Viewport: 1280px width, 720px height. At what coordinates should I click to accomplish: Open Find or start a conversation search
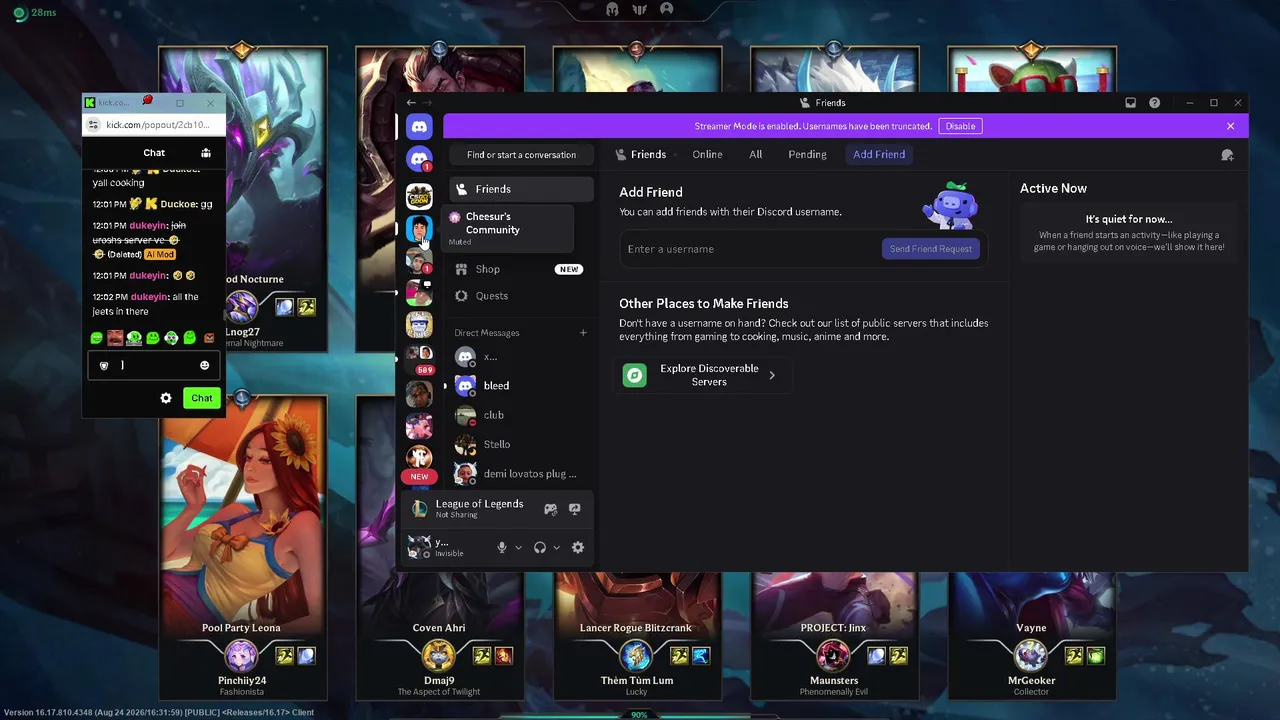point(521,155)
